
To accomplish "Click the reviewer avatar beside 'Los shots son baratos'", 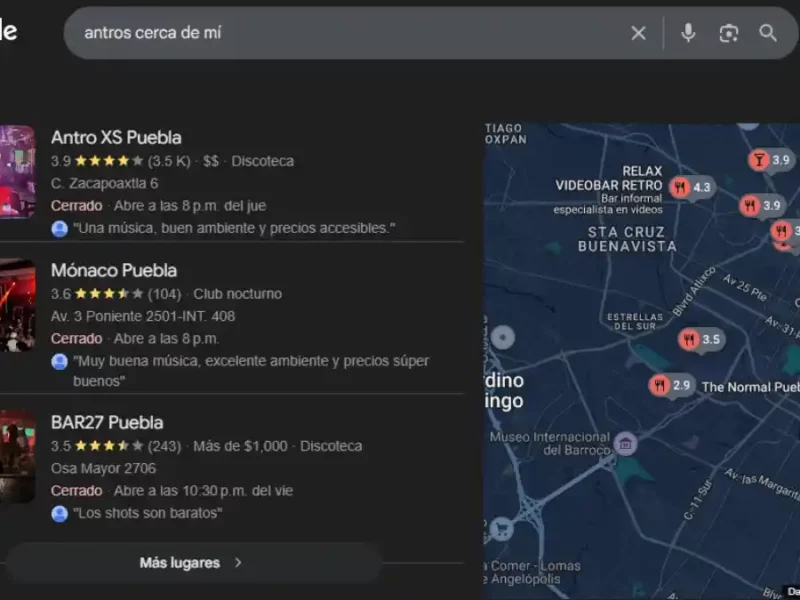I will [60, 513].
